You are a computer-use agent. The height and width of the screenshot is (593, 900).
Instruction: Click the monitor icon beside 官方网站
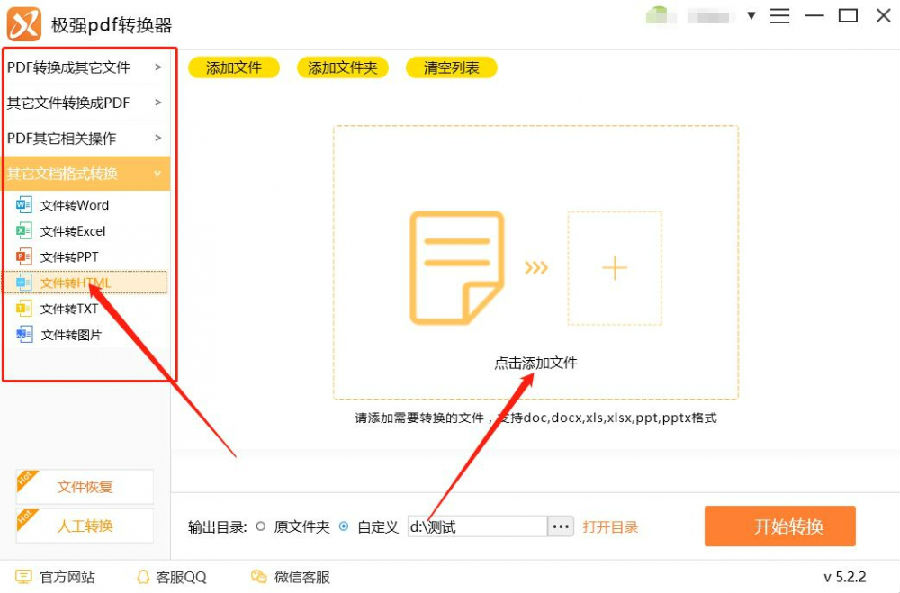(23, 577)
